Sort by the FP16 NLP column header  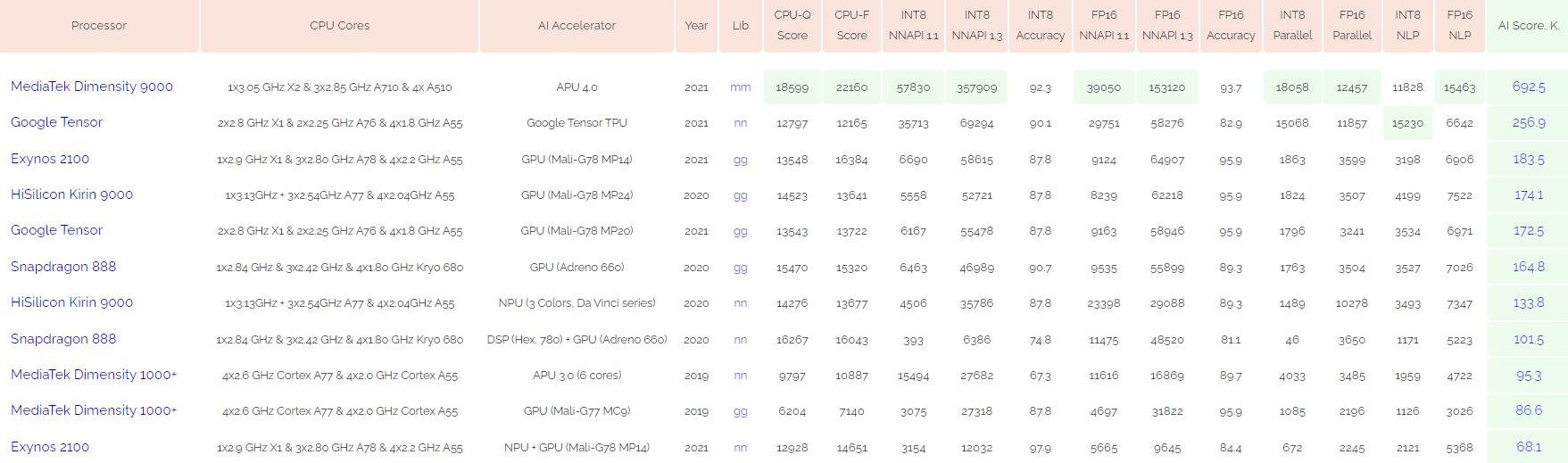click(x=1460, y=26)
